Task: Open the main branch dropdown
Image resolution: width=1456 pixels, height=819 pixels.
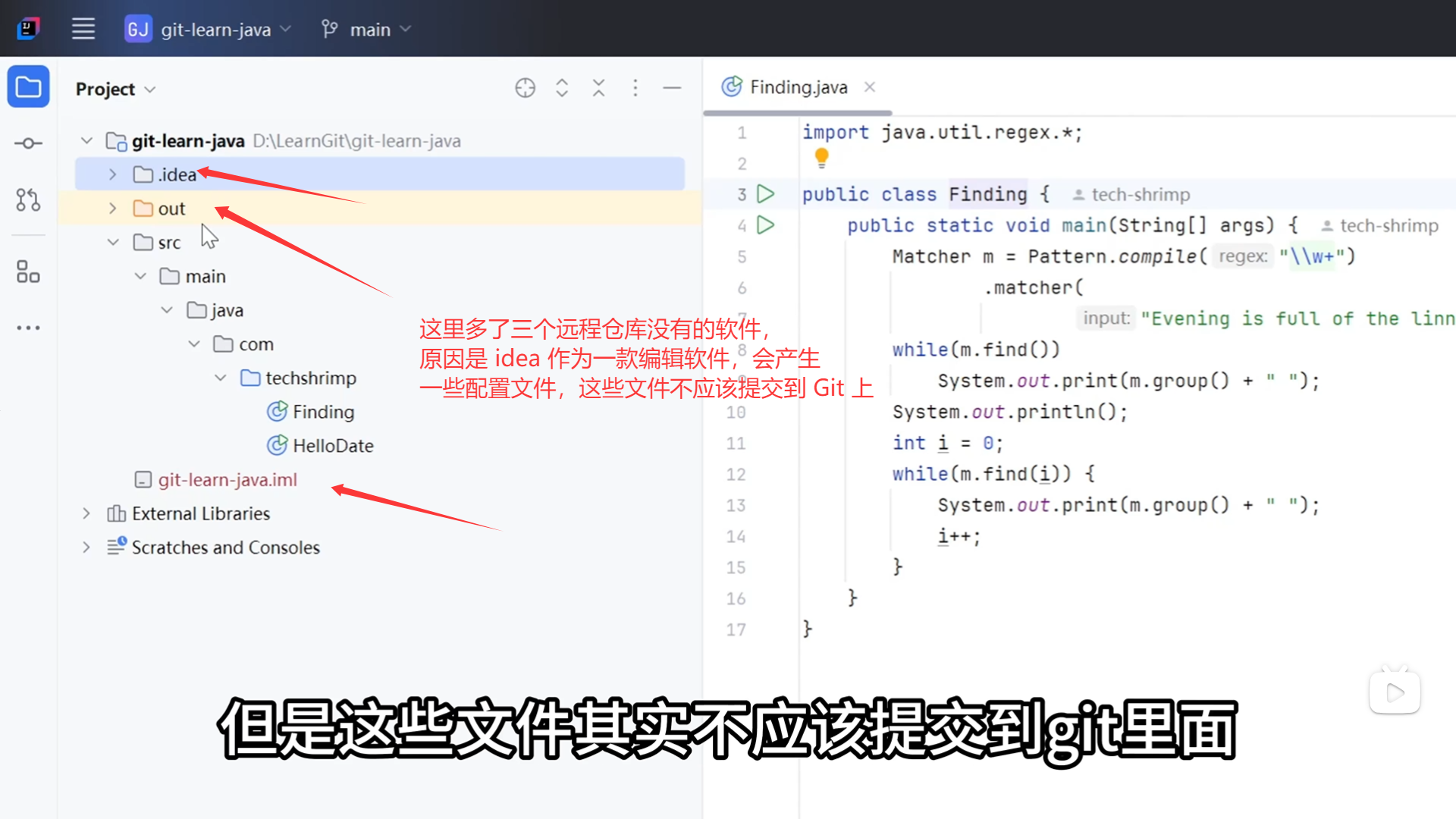Action: (x=369, y=30)
